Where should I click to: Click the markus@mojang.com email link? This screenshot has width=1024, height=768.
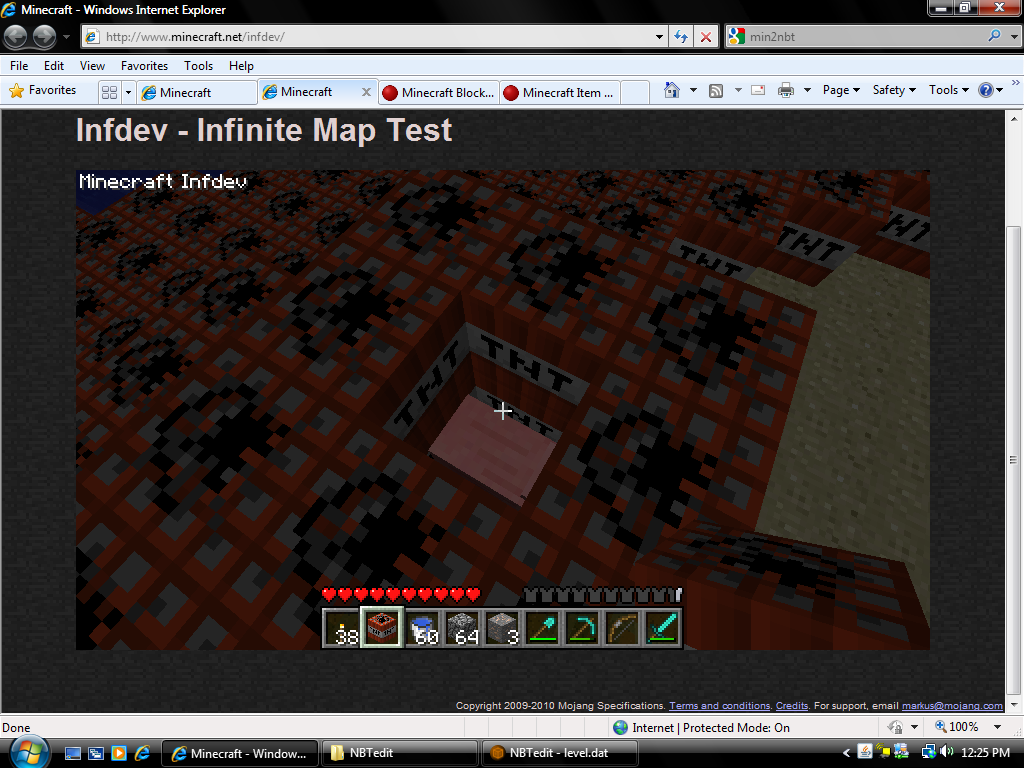click(952, 705)
